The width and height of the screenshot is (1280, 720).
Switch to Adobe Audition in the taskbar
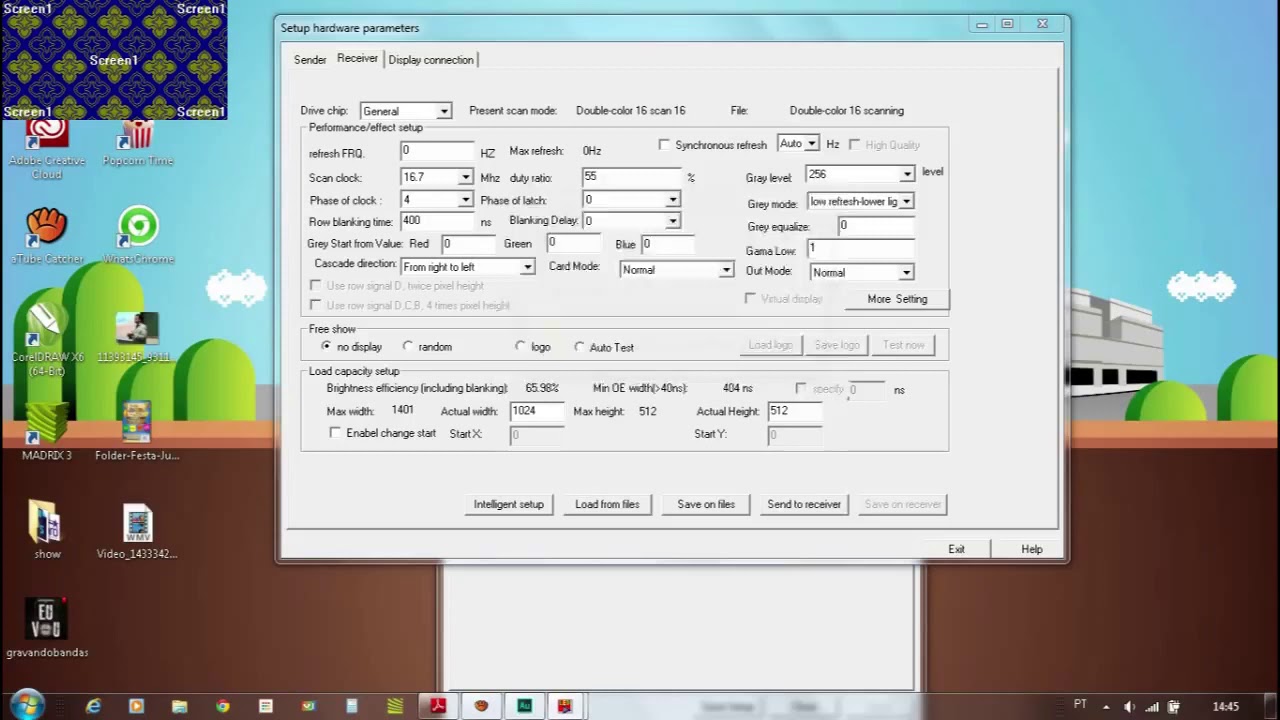(x=524, y=706)
